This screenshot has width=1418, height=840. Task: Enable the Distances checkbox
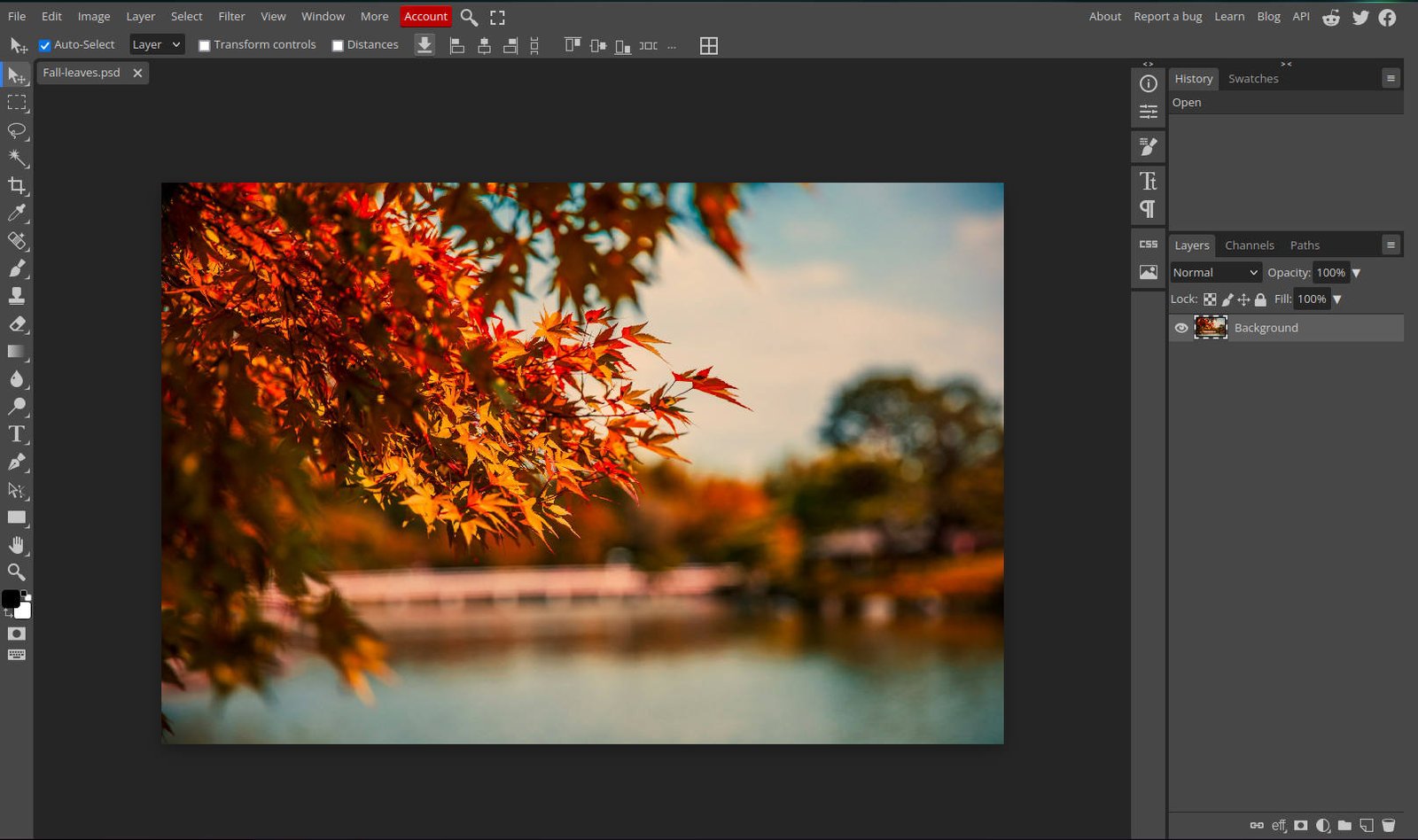point(338,45)
